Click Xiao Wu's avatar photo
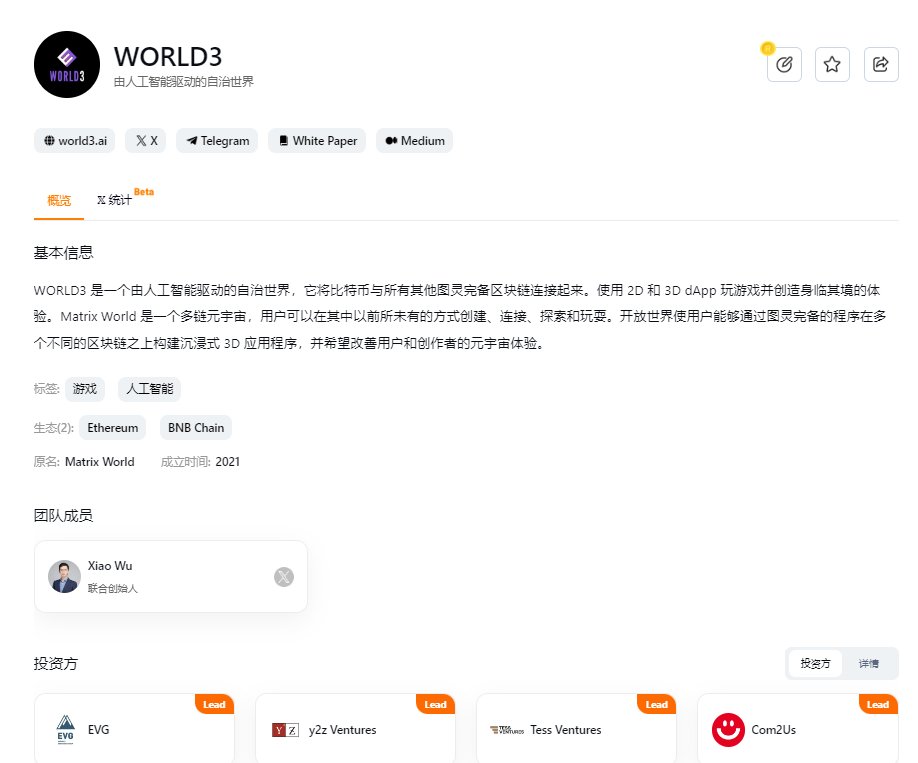The image size is (918, 763). pyautogui.click(x=64, y=577)
